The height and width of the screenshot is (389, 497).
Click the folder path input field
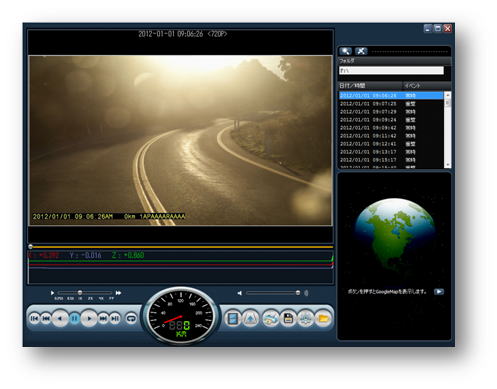click(391, 70)
